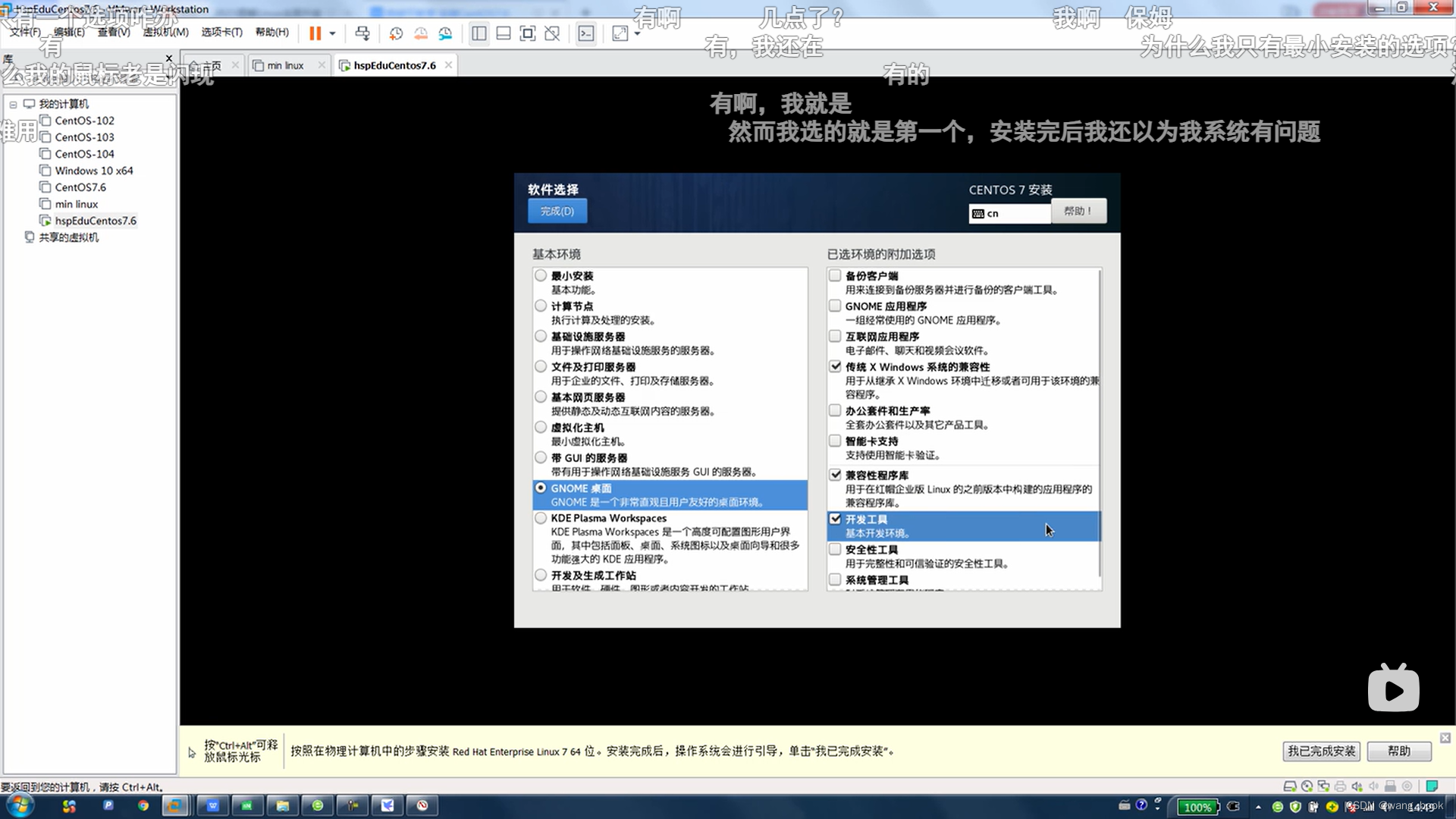Open the stretch display dropdown arrow

pyautogui.click(x=637, y=33)
